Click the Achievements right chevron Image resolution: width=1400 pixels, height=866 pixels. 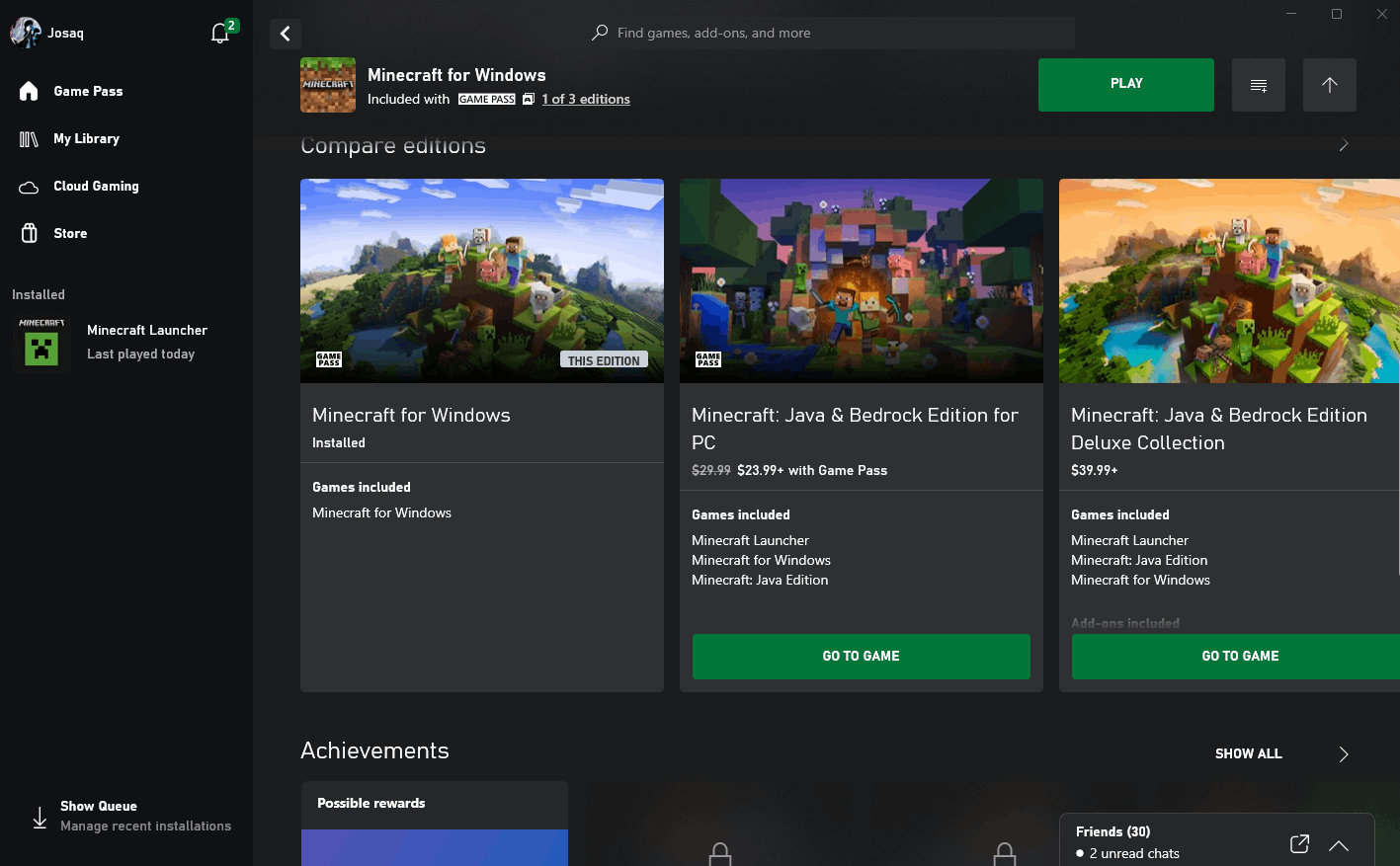[x=1344, y=754]
